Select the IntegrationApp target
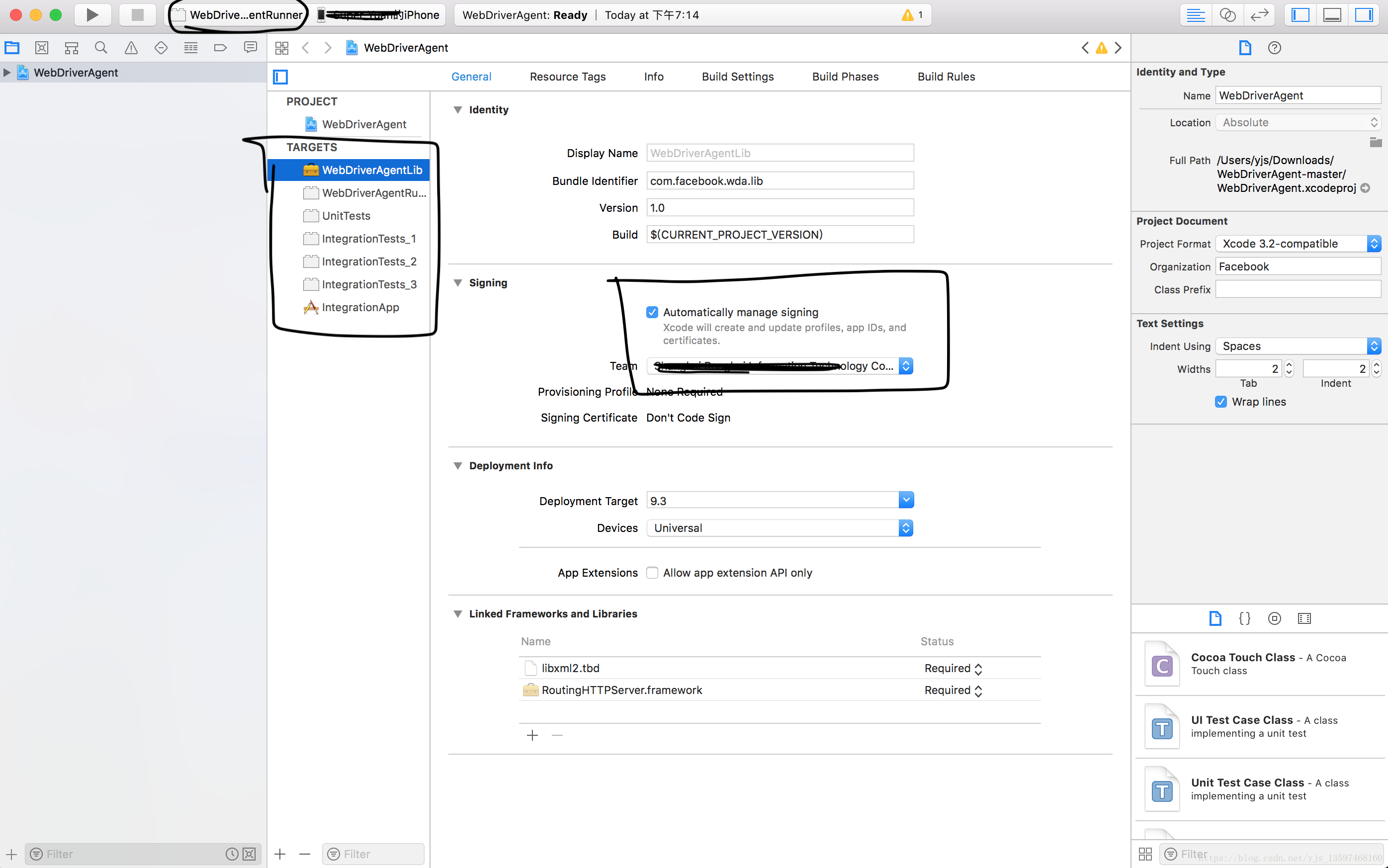The image size is (1388, 868). [x=360, y=307]
